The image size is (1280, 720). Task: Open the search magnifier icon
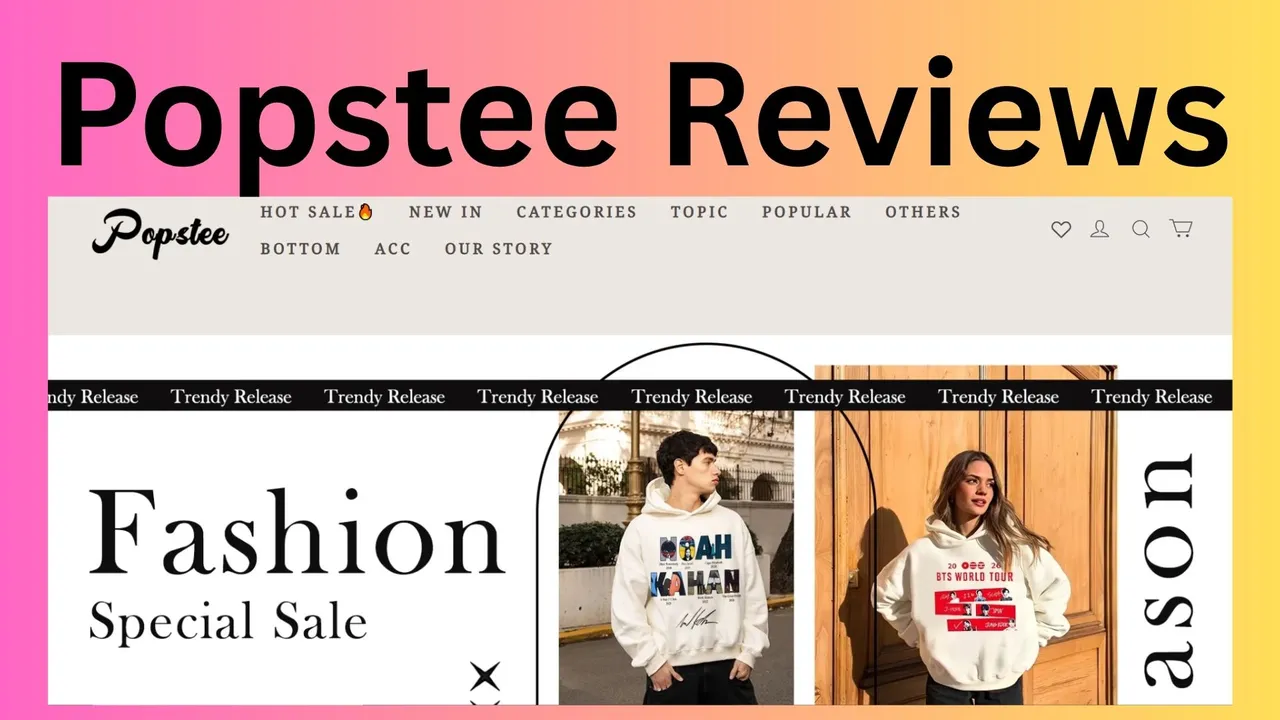click(1141, 229)
